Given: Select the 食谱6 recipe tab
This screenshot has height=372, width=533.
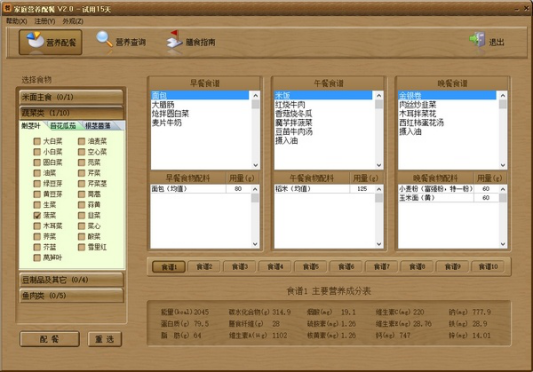Looking at the screenshot, I should coord(346,267).
